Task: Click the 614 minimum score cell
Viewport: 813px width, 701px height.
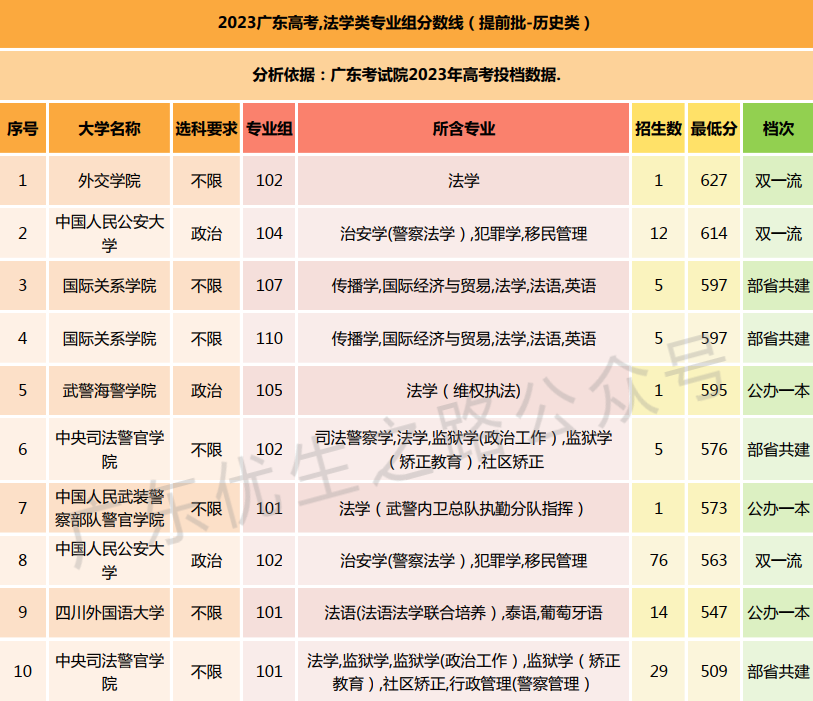Action: tap(714, 233)
